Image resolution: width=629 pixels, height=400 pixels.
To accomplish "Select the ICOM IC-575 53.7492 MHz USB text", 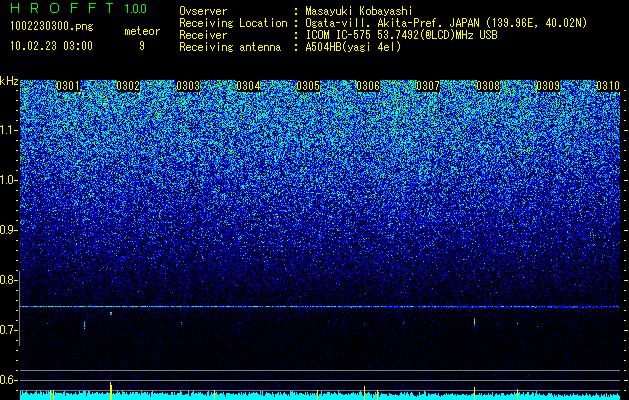I will coord(401,35).
